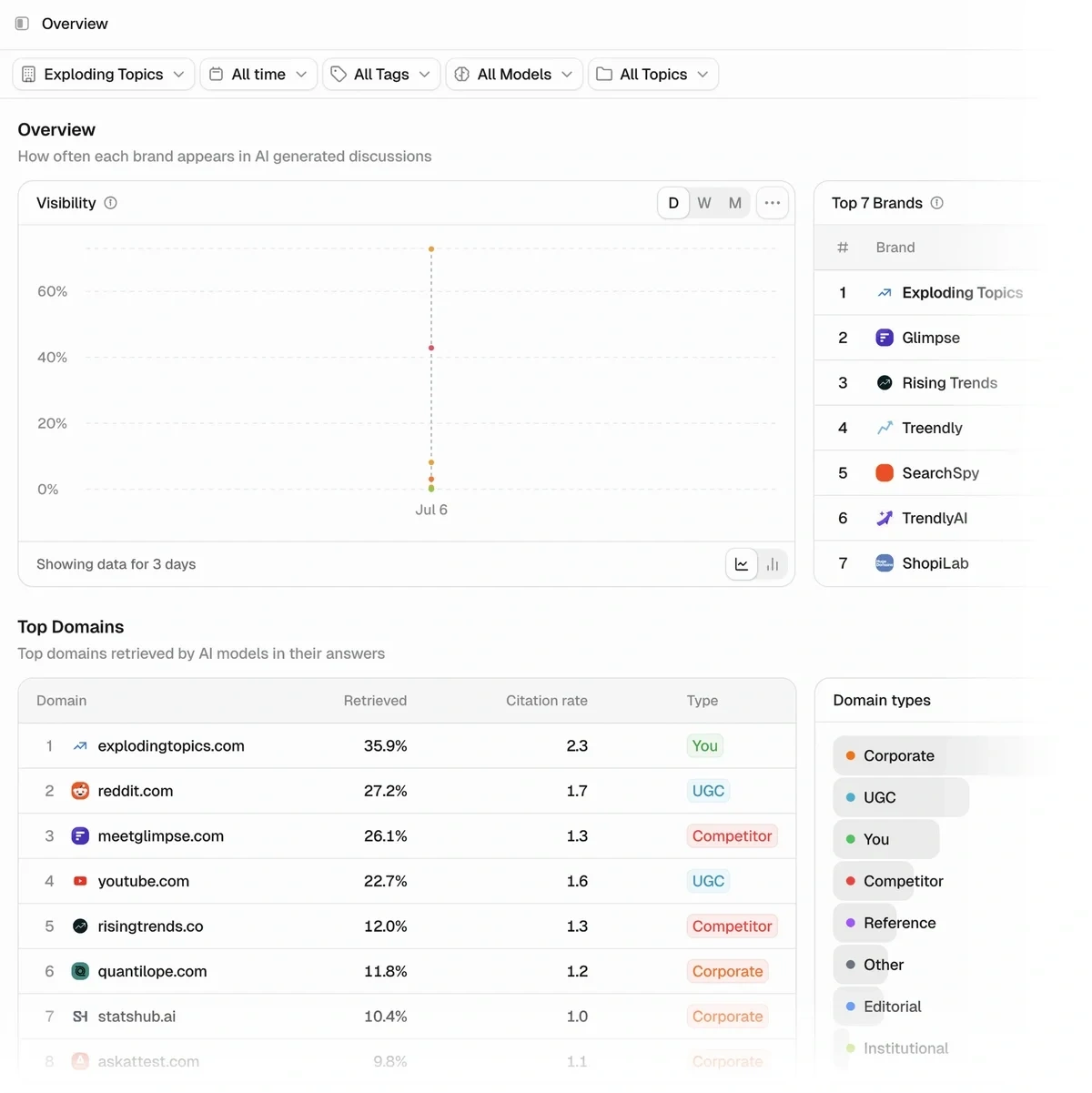Click the top orange data point on chart
Viewport: 1092px width, 1093px height.
(x=431, y=248)
